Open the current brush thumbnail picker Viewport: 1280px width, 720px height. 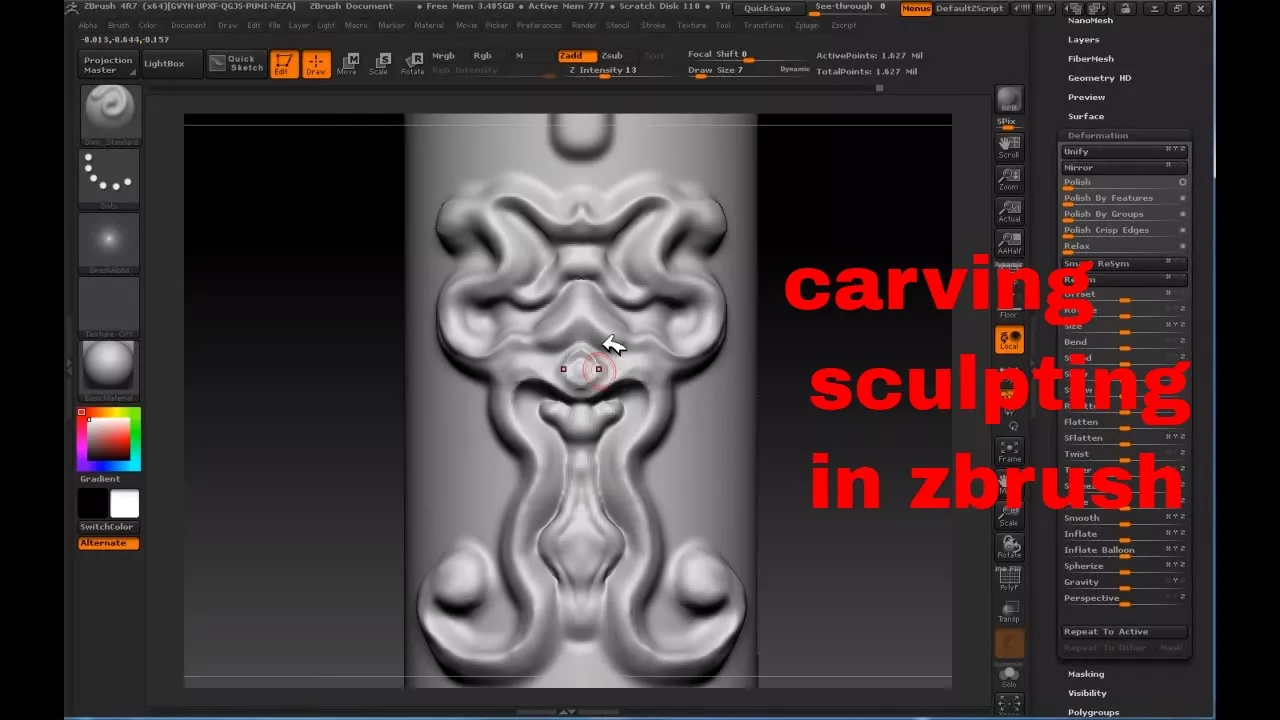(x=110, y=115)
